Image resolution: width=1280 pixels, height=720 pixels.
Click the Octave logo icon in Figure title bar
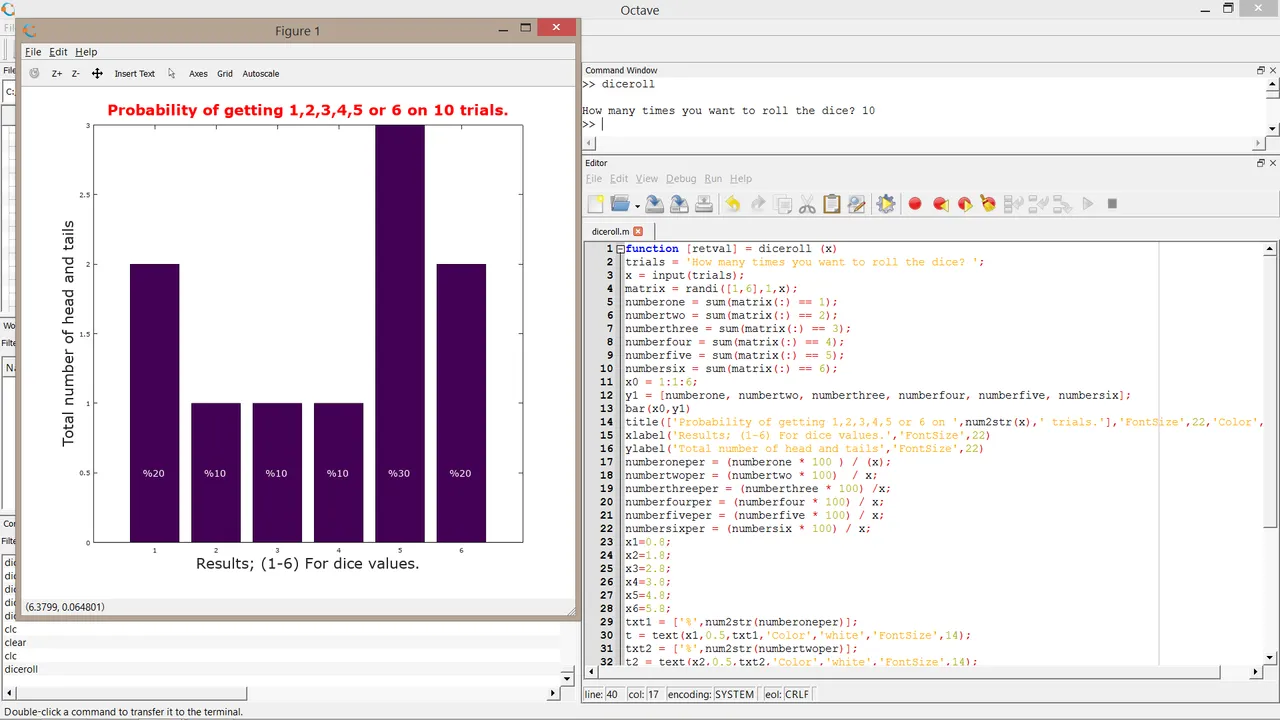pyautogui.click(x=29, y=31)
